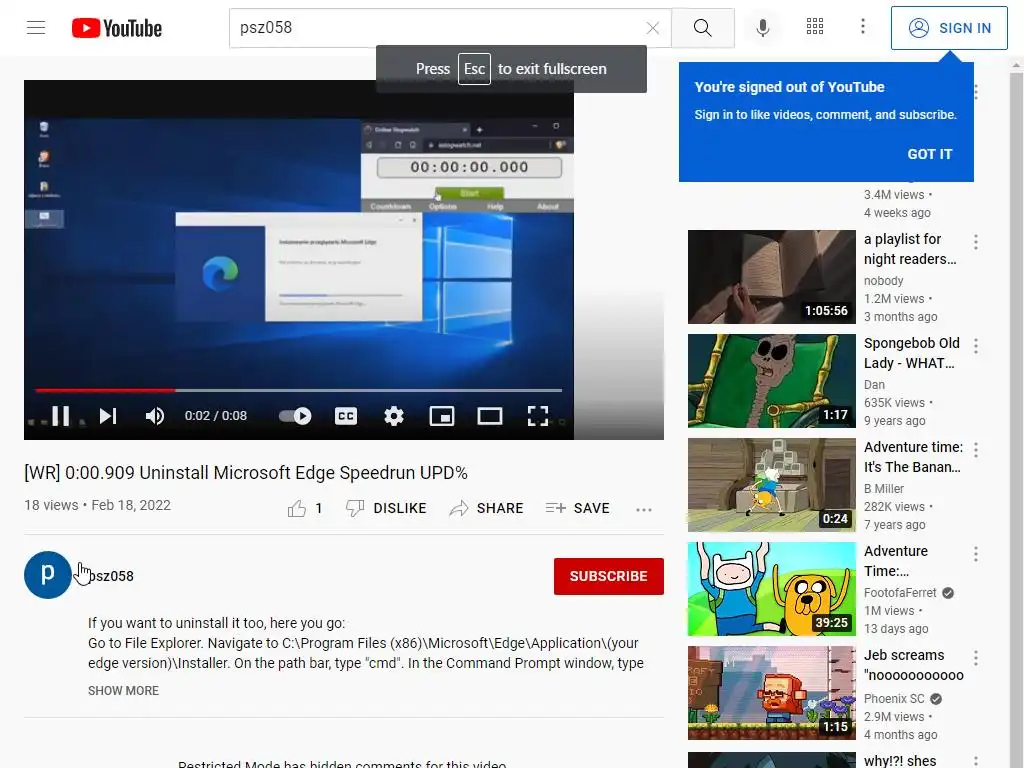The height and width of the screenshot is (768, 1024).
Task: Click the '18 views • Feb 18, 2022' text
Action: click(97, 505)
